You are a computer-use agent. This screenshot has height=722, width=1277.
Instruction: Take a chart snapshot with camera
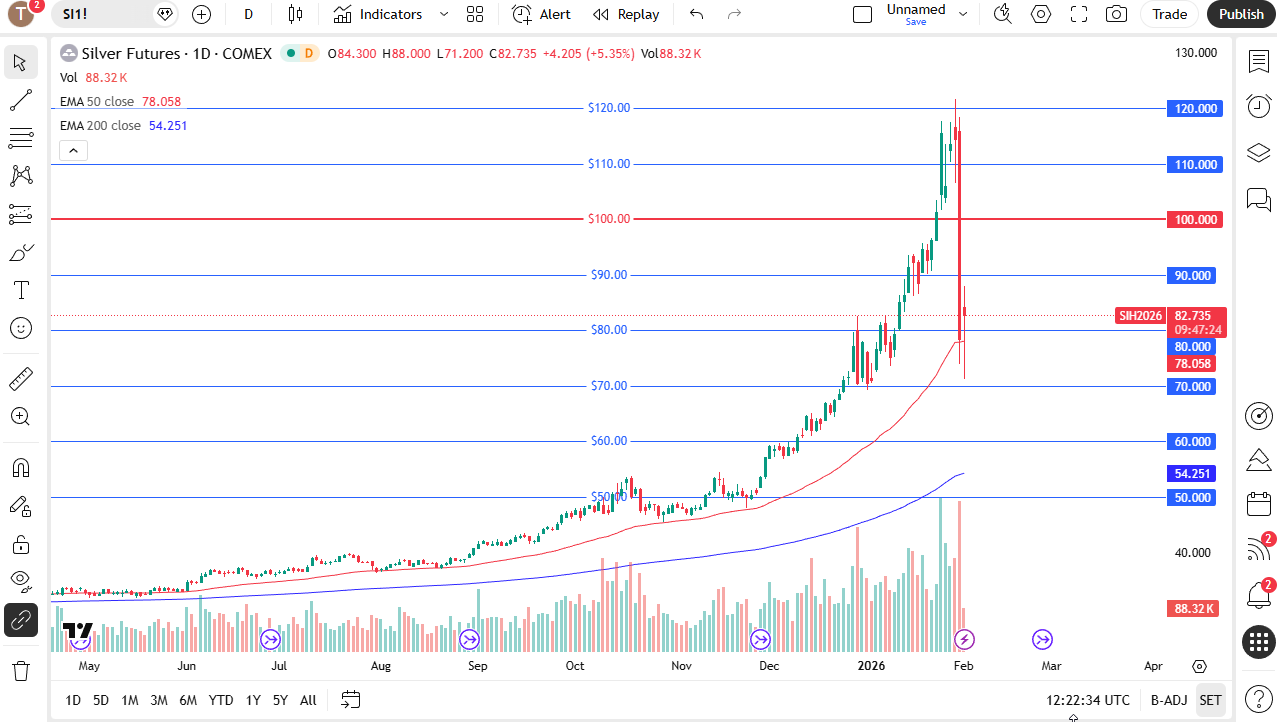[1116, 14]
